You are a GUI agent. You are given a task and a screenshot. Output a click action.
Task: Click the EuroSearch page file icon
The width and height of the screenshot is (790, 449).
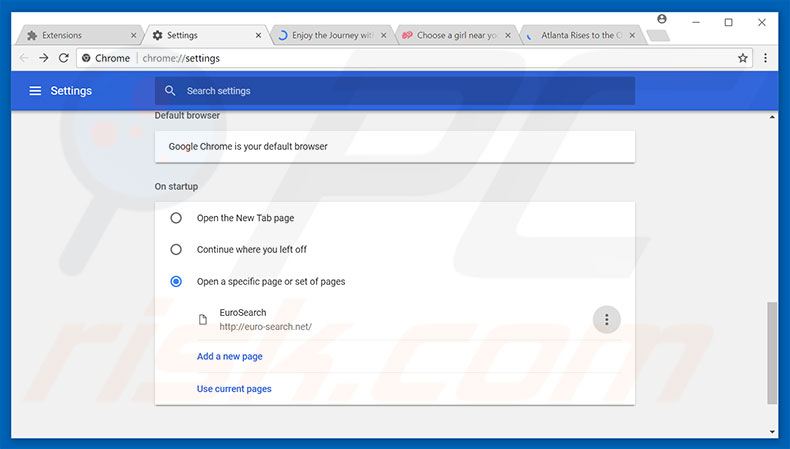click(203, 319)
